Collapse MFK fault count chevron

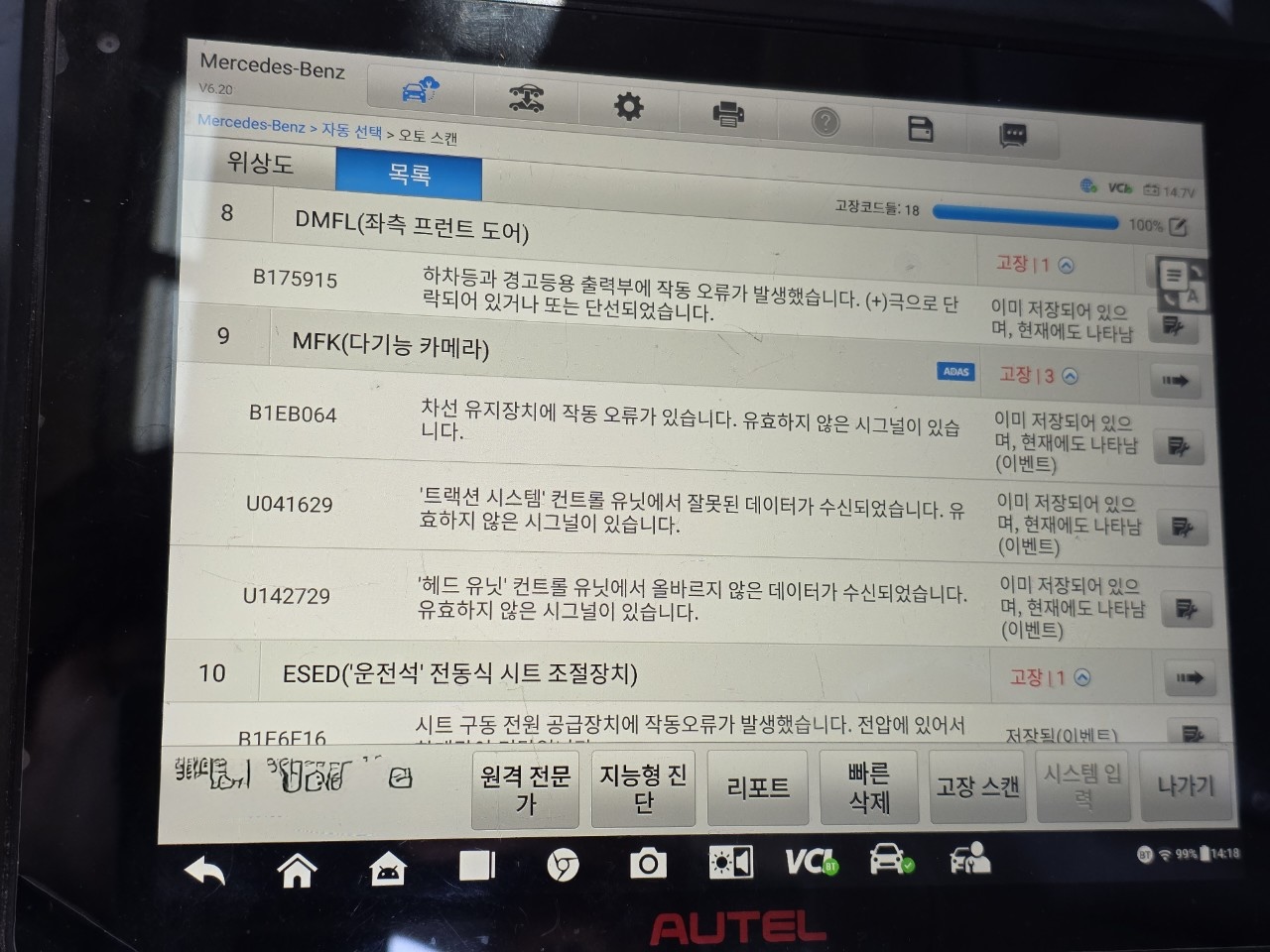coord(1069,377)
